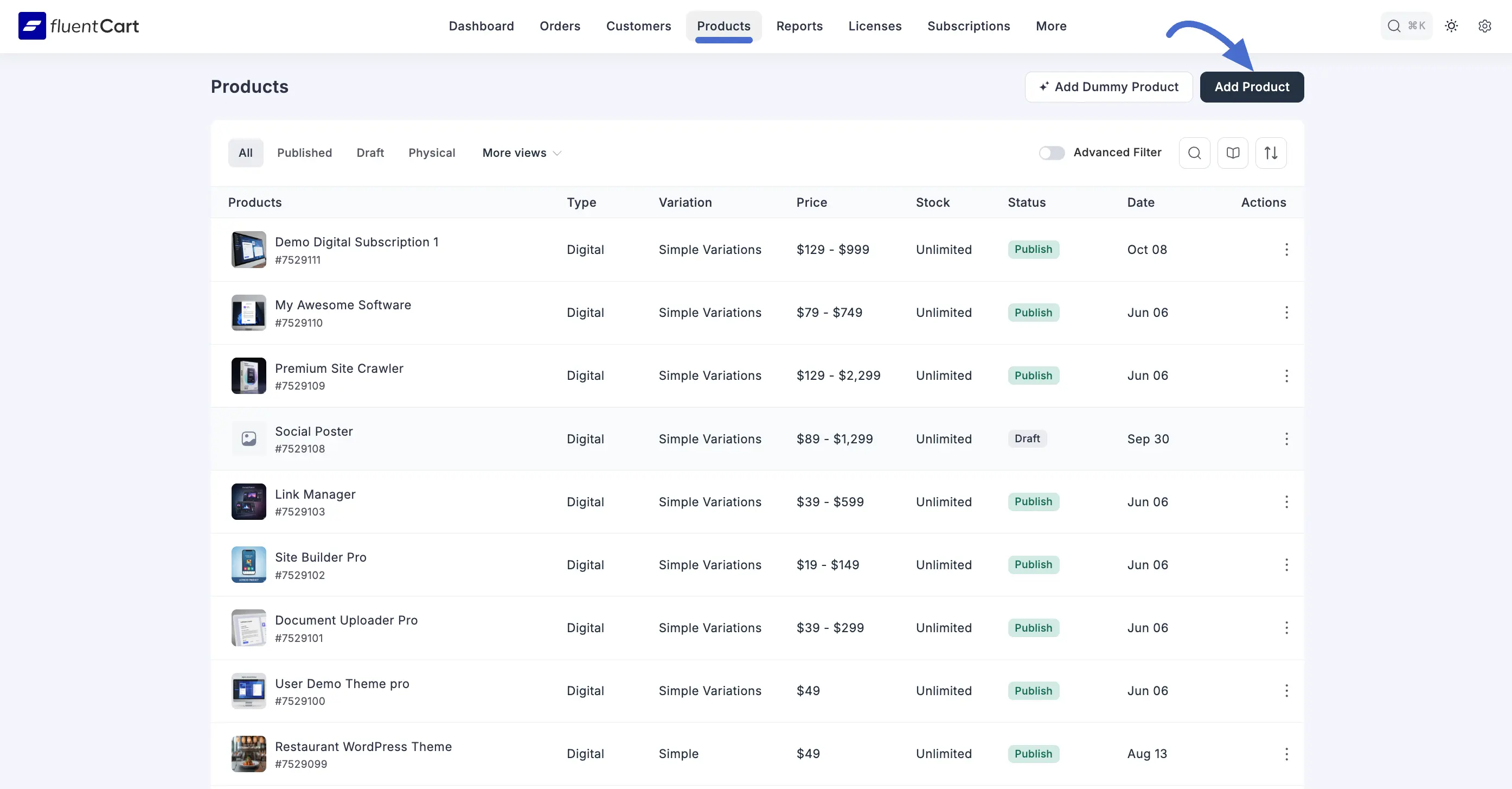Screen dimensions: 1512x789
Task: Switch theme using the sun icon
Action: (x=1451, y=26)
